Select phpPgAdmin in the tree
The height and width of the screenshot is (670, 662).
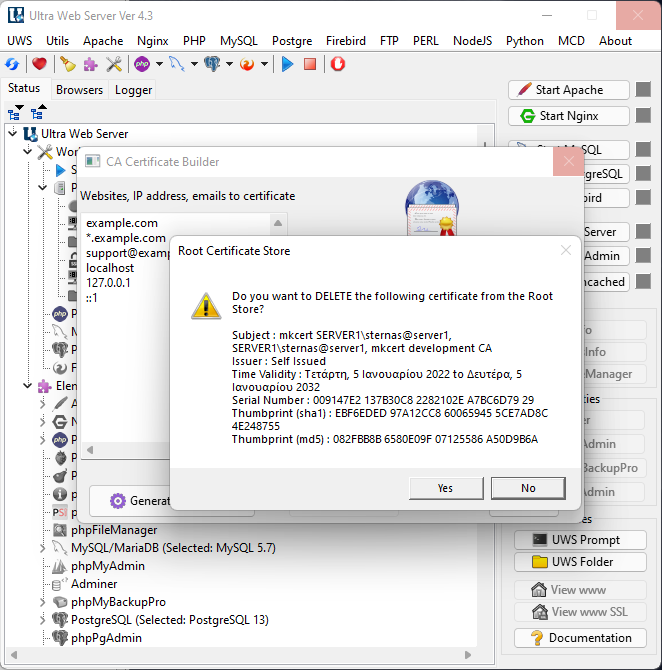106,638
